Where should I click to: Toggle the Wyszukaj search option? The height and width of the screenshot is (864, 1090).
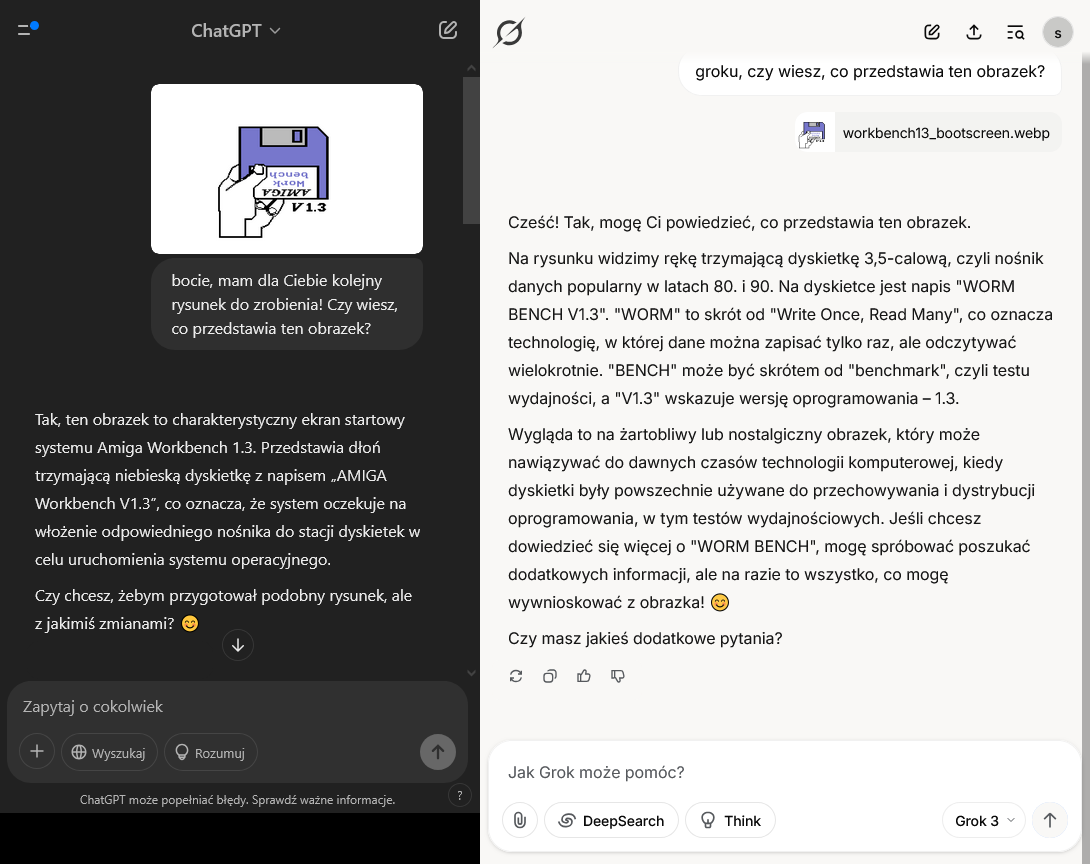[x=109, y=753]
